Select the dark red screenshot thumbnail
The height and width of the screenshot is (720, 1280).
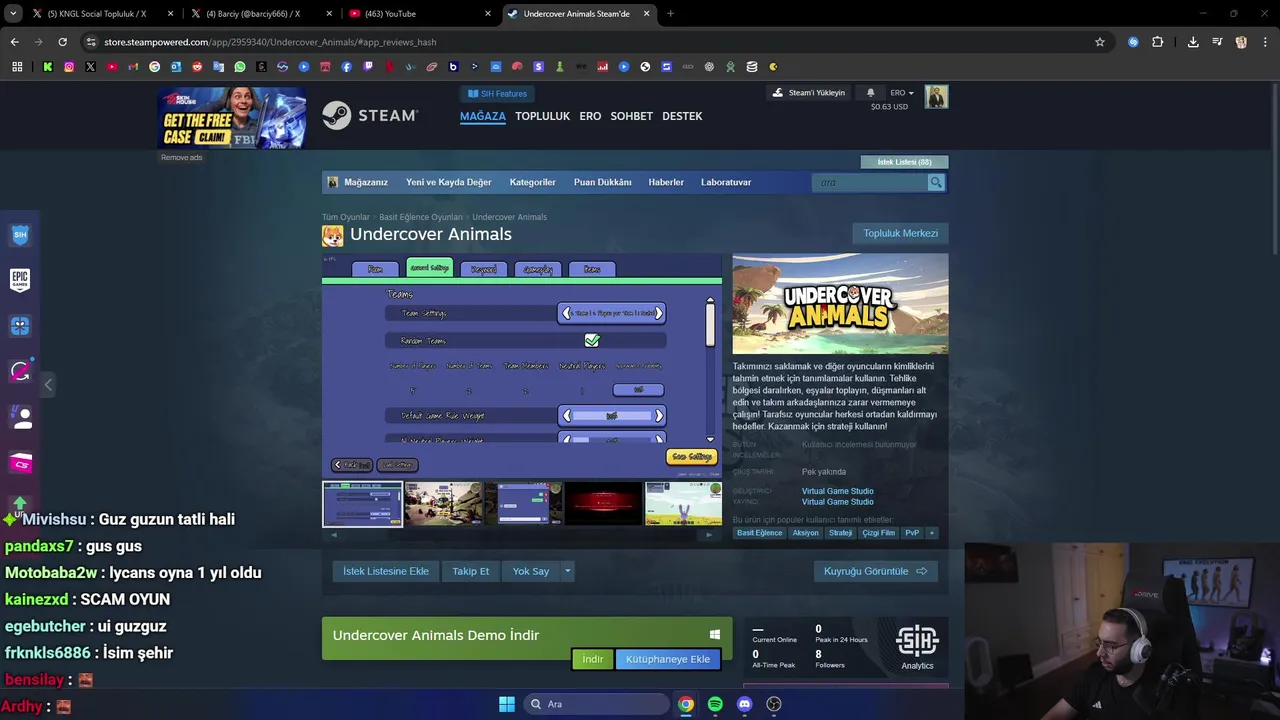click(603, 503)
